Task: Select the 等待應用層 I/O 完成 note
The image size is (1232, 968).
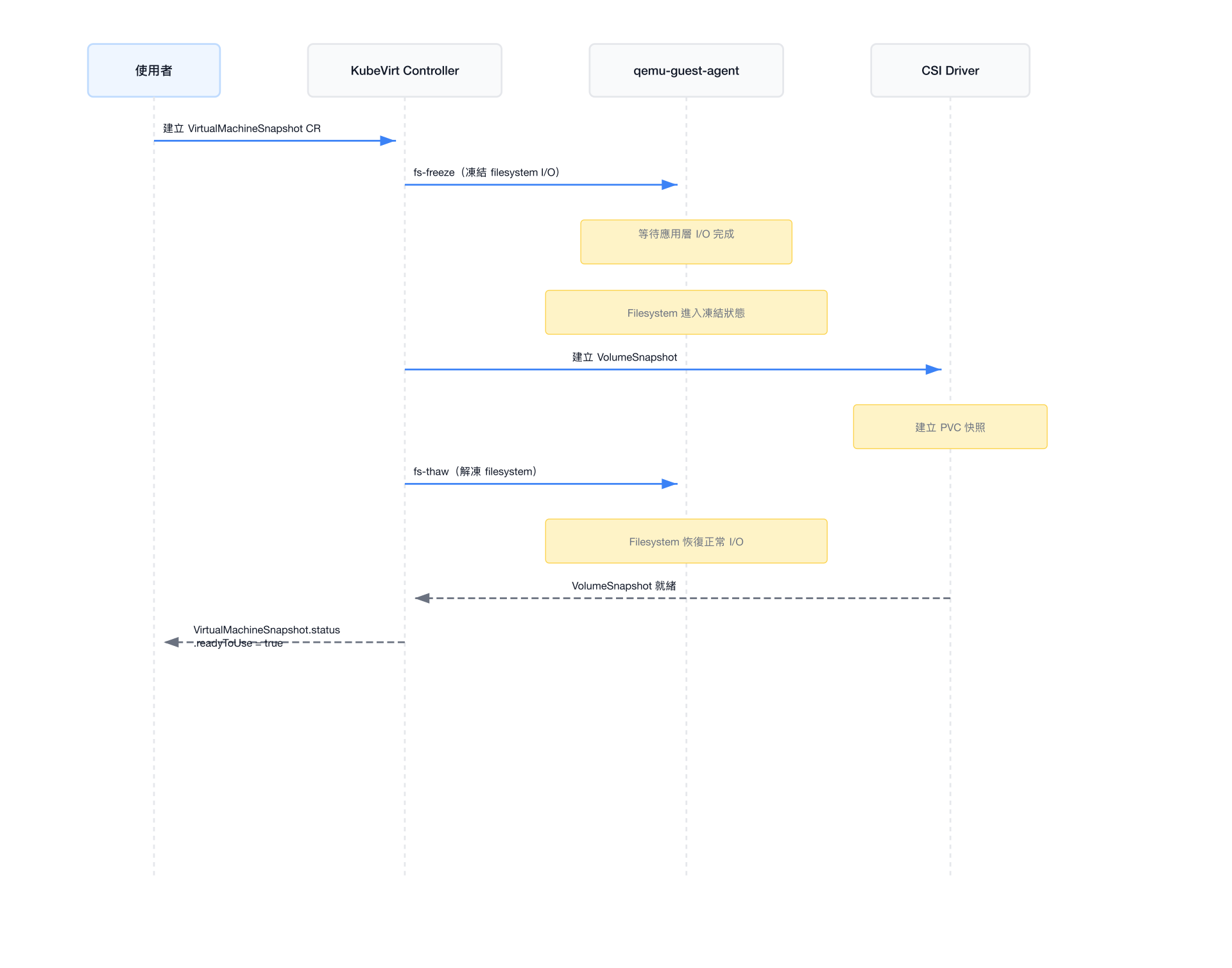Action: tap(687, 242)
